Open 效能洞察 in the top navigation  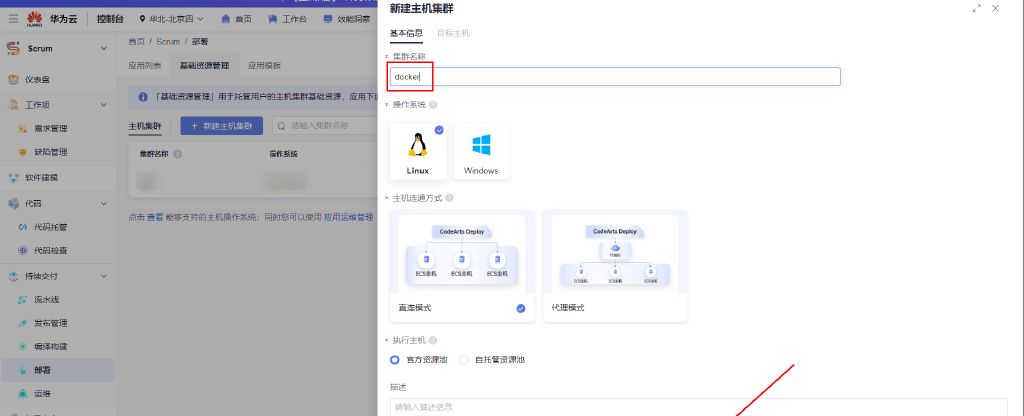(x=347, y=19)
